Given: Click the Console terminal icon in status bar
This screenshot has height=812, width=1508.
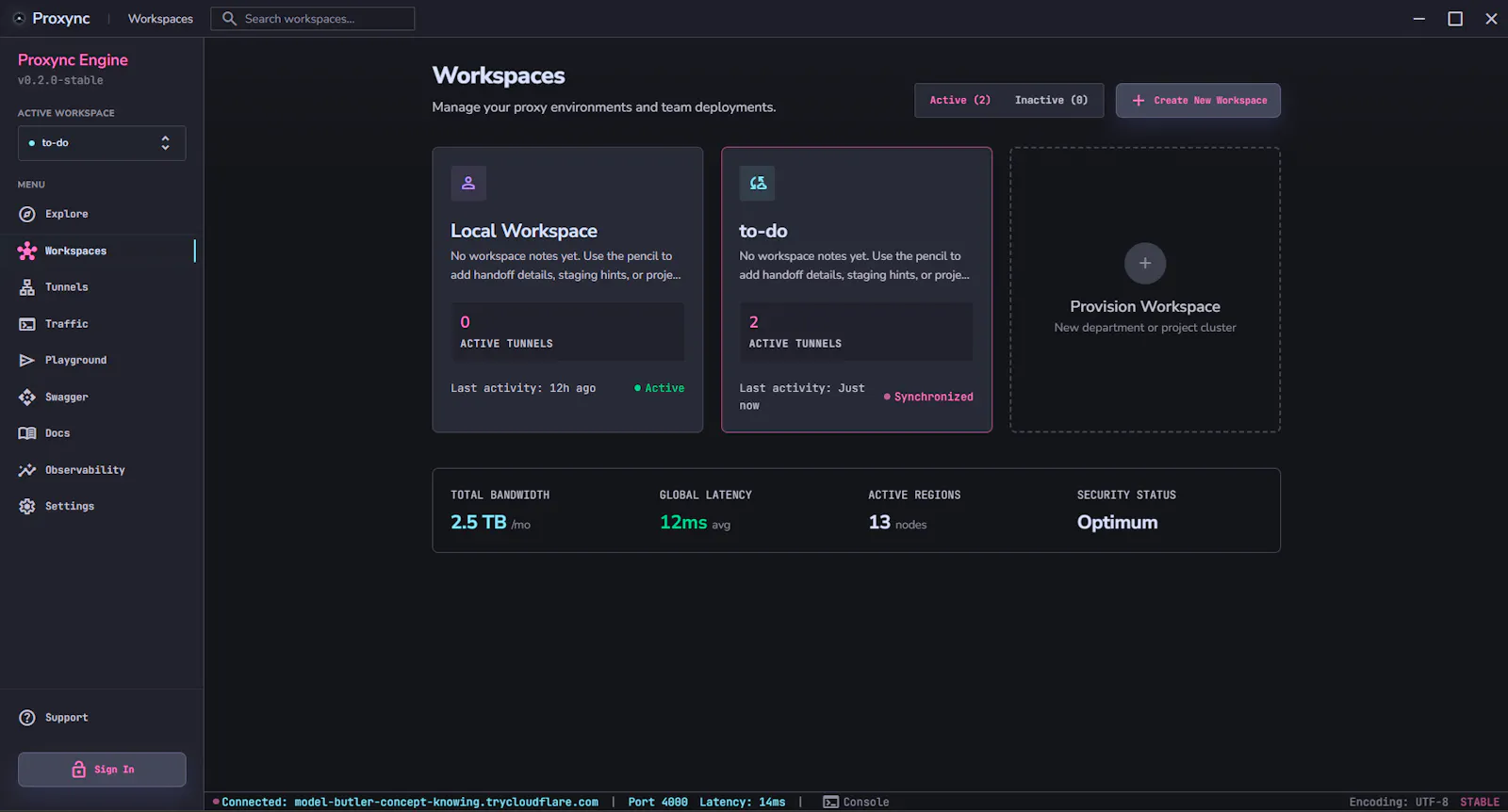Looking at the screenshot, I should click(830, 803).
